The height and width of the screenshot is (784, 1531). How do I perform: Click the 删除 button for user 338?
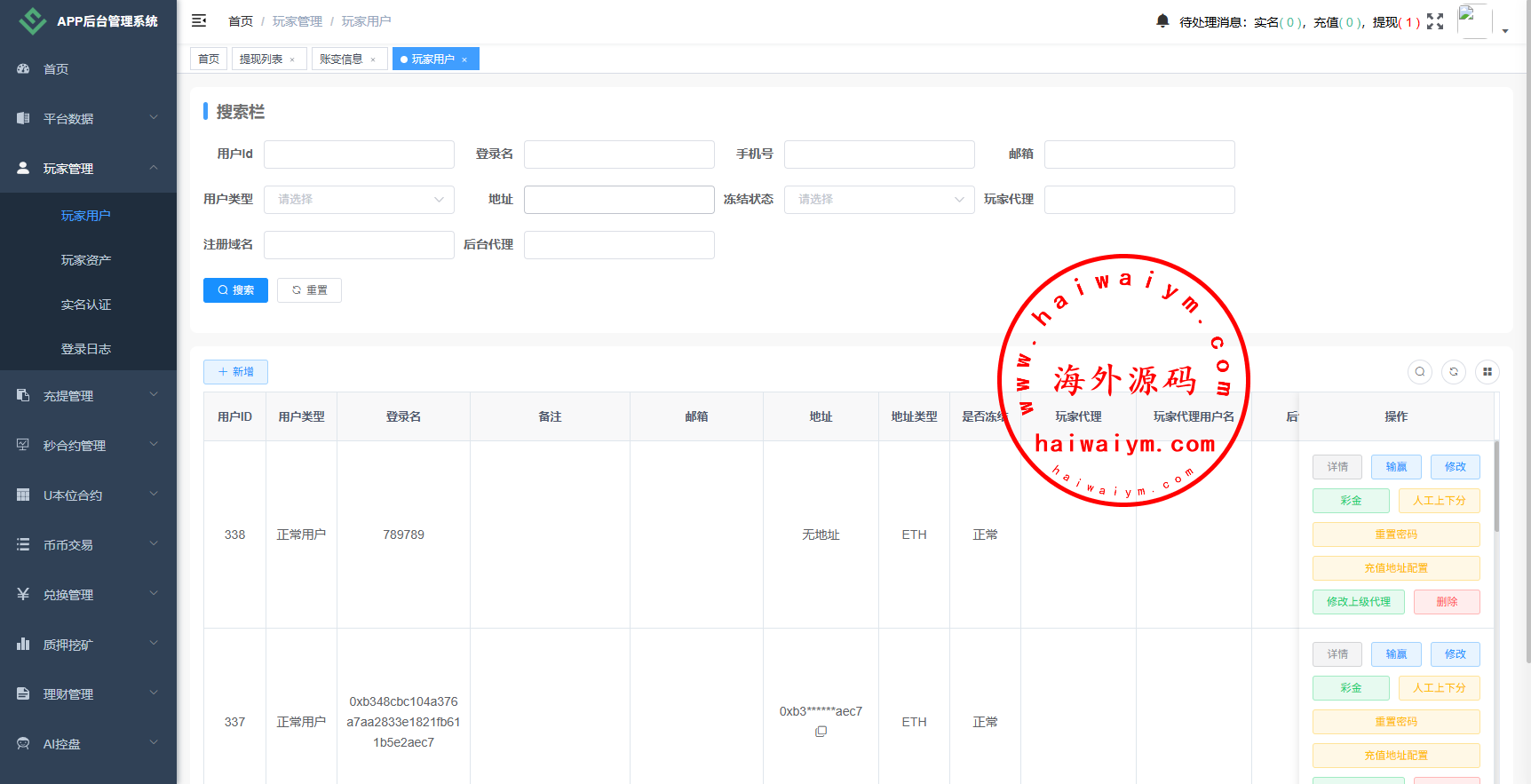click(1447, 602)
